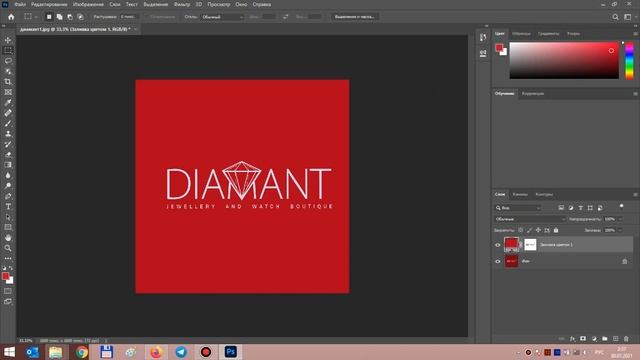Image resolution: width=640 pixels, height=360 pixels.
Task: Choose New selection mode in options bar
Action: (49, 17)
